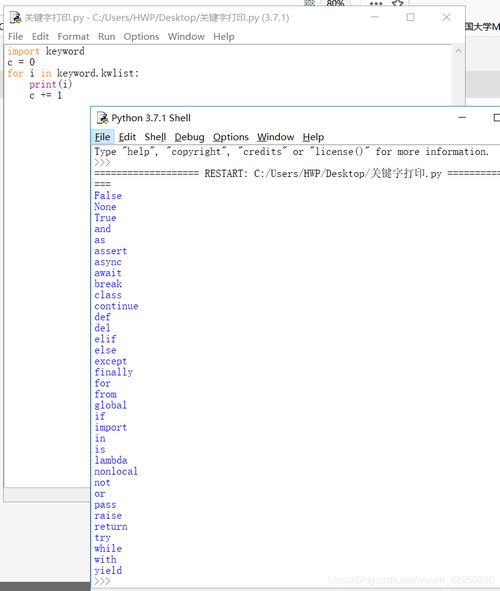Open the editor's Format menu

(x=73, y=37)
